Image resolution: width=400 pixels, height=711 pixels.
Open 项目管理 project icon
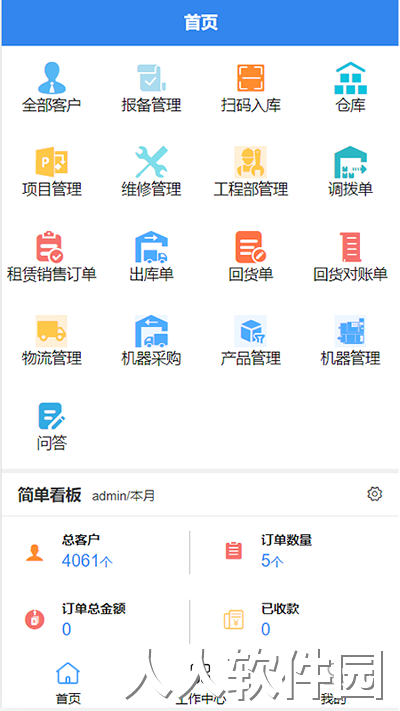(52, 162)
